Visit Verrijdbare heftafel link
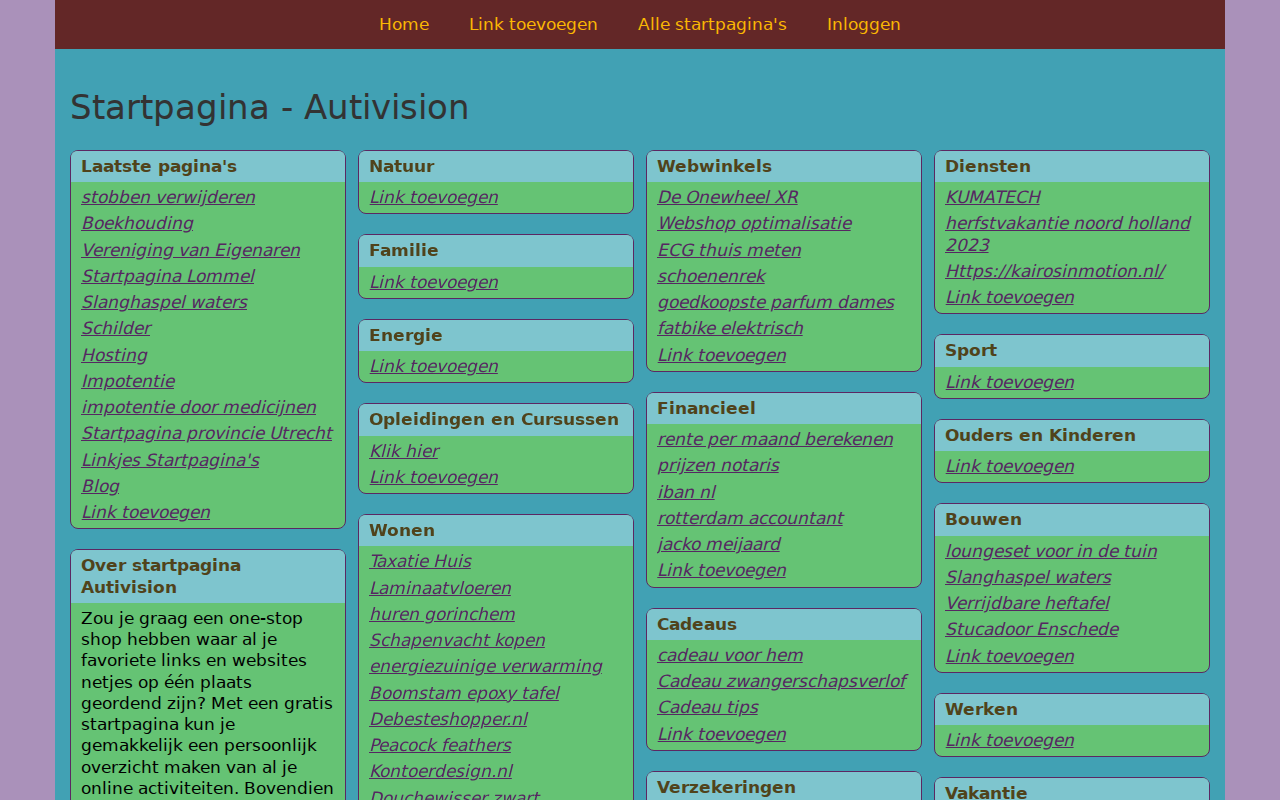Viewport: 1280px width, 800px height. click(1027, 603)
